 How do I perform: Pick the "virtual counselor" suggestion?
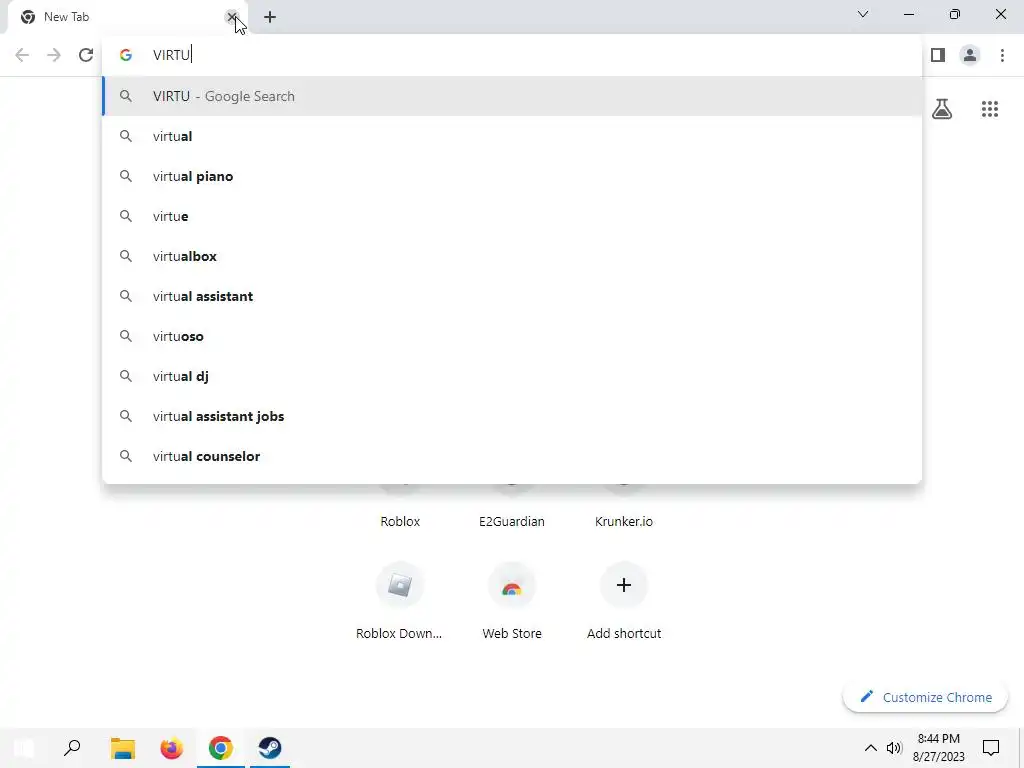(x=512, y=456)
